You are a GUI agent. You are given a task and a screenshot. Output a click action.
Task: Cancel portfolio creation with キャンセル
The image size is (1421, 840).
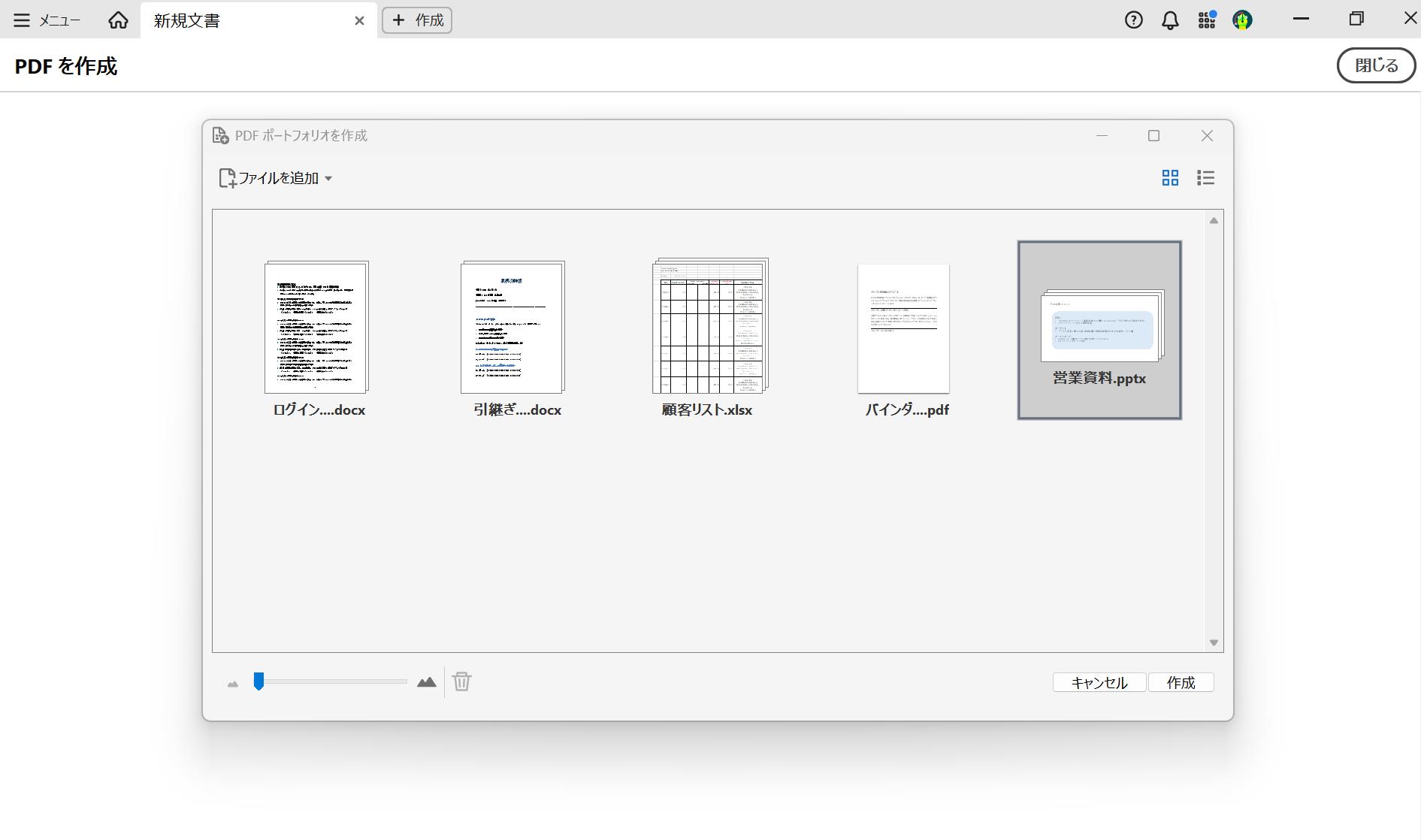[1098, 682]
